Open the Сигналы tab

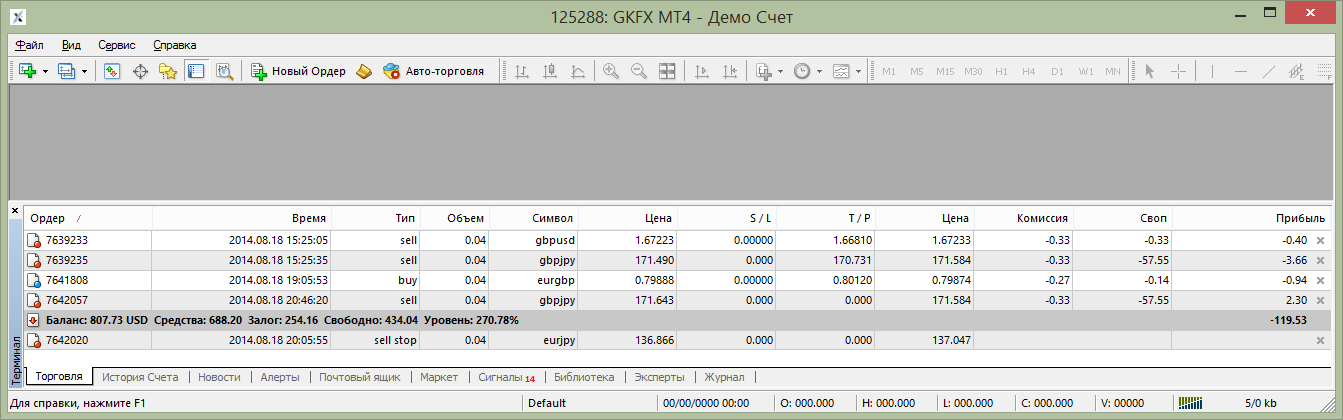pyautogui.click(x=506, y=377)
